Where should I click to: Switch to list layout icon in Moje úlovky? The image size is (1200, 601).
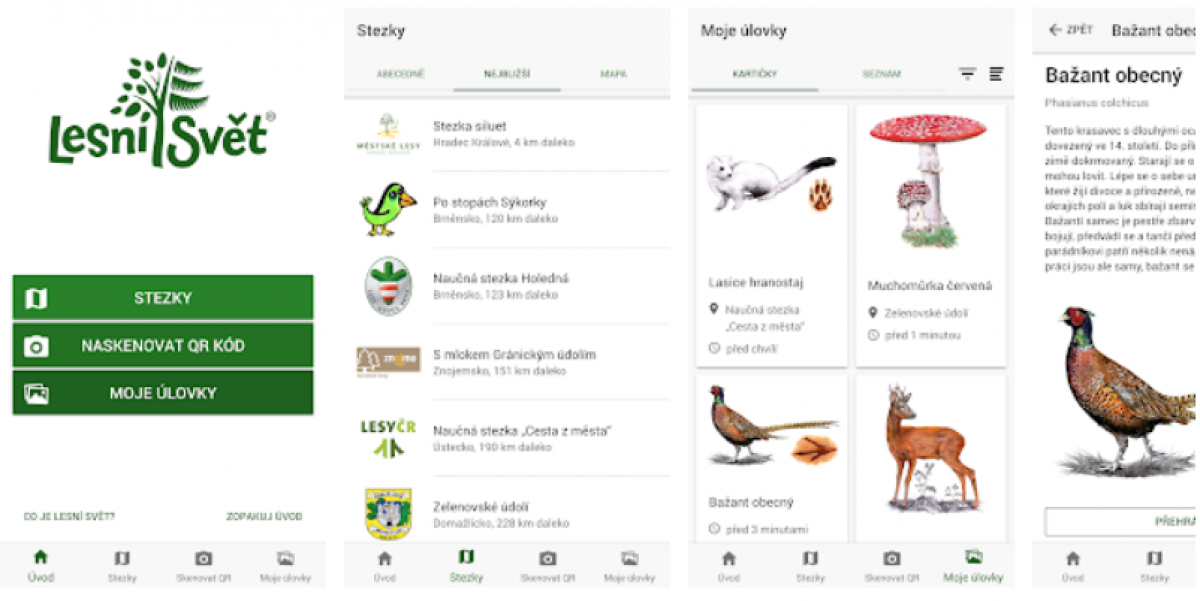(996, 74)
